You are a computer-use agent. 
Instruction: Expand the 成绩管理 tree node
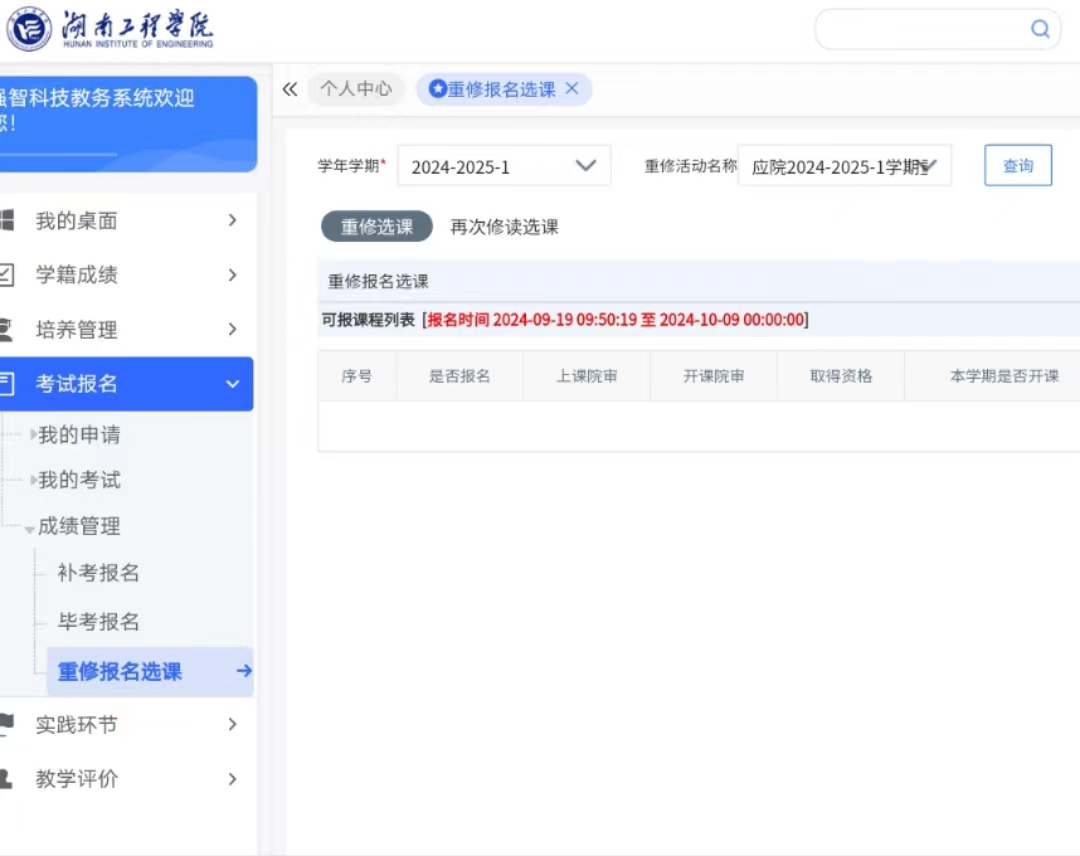(30, 528)
